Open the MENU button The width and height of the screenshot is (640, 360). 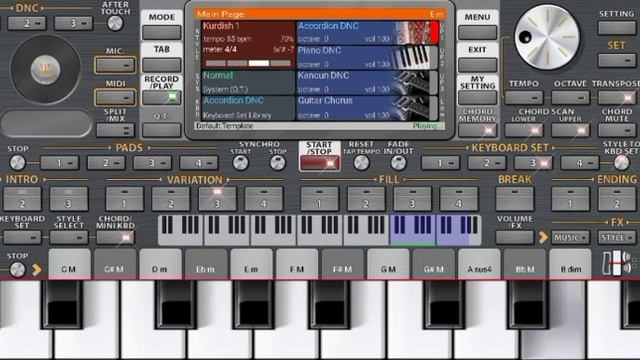click(477, 32)
